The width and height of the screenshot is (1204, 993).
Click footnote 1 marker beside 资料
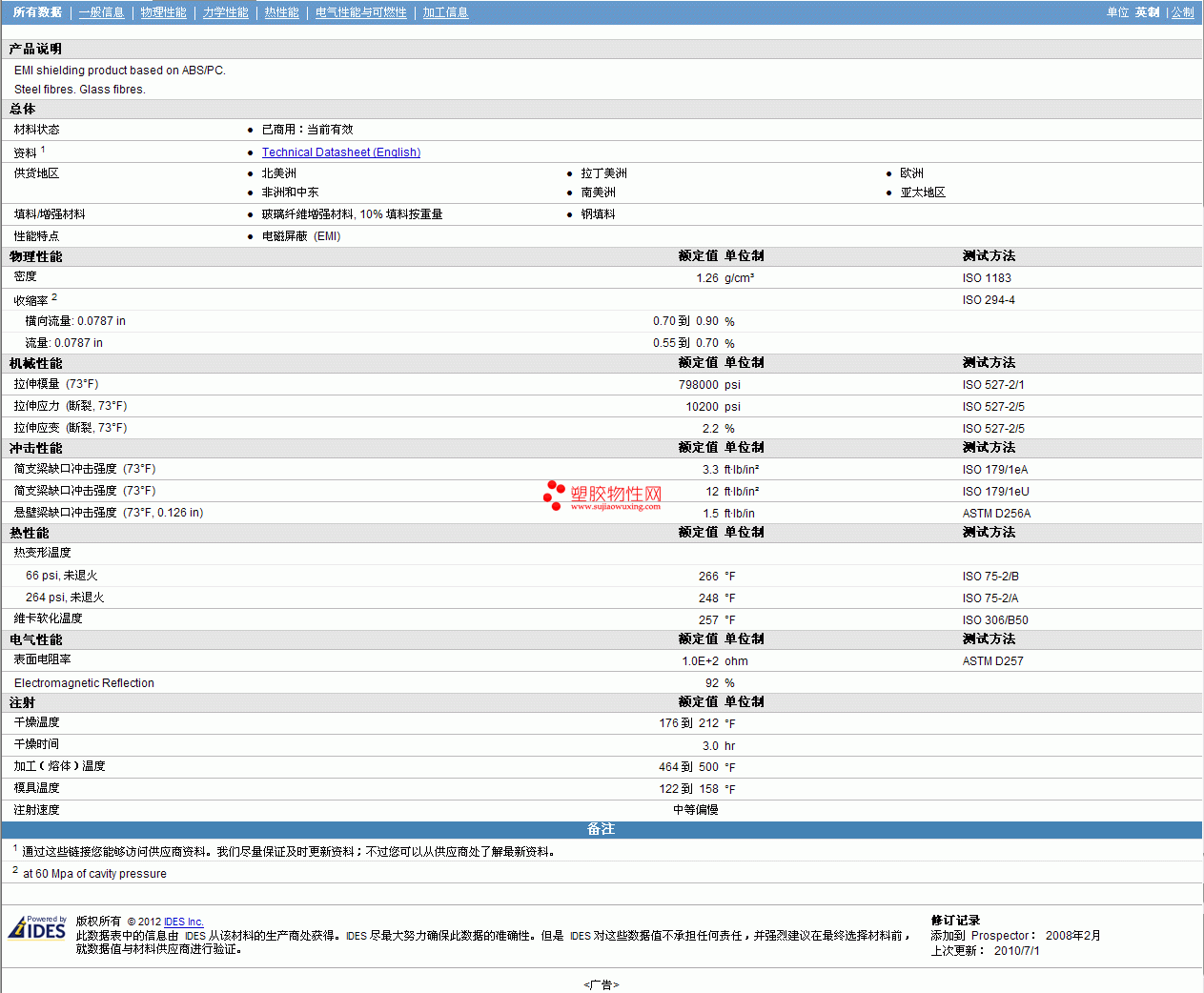(x=43, y=150)
